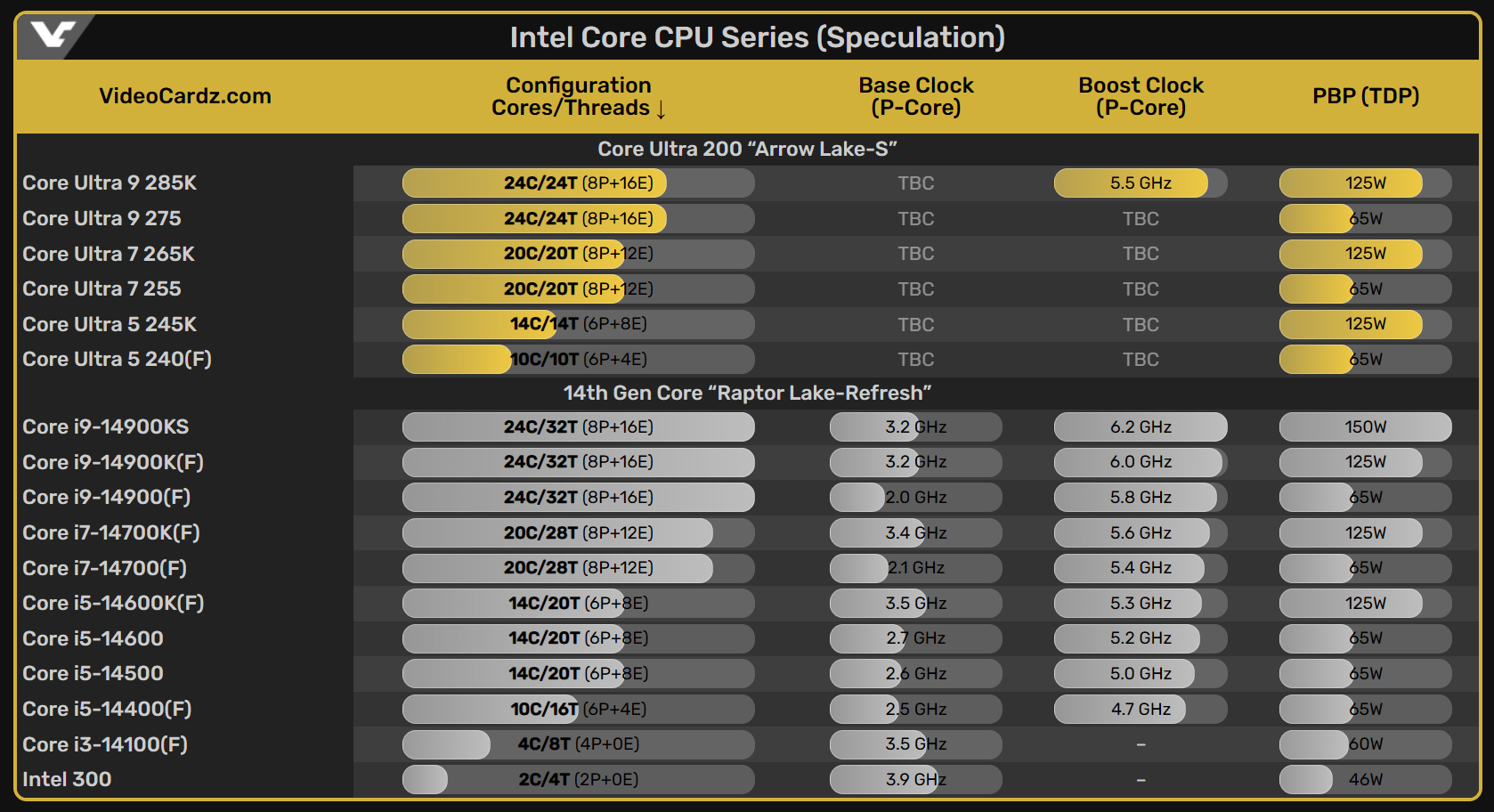Click the Core i9-14900KS row label
This screenshot has height=812, width=1494.
106,426
